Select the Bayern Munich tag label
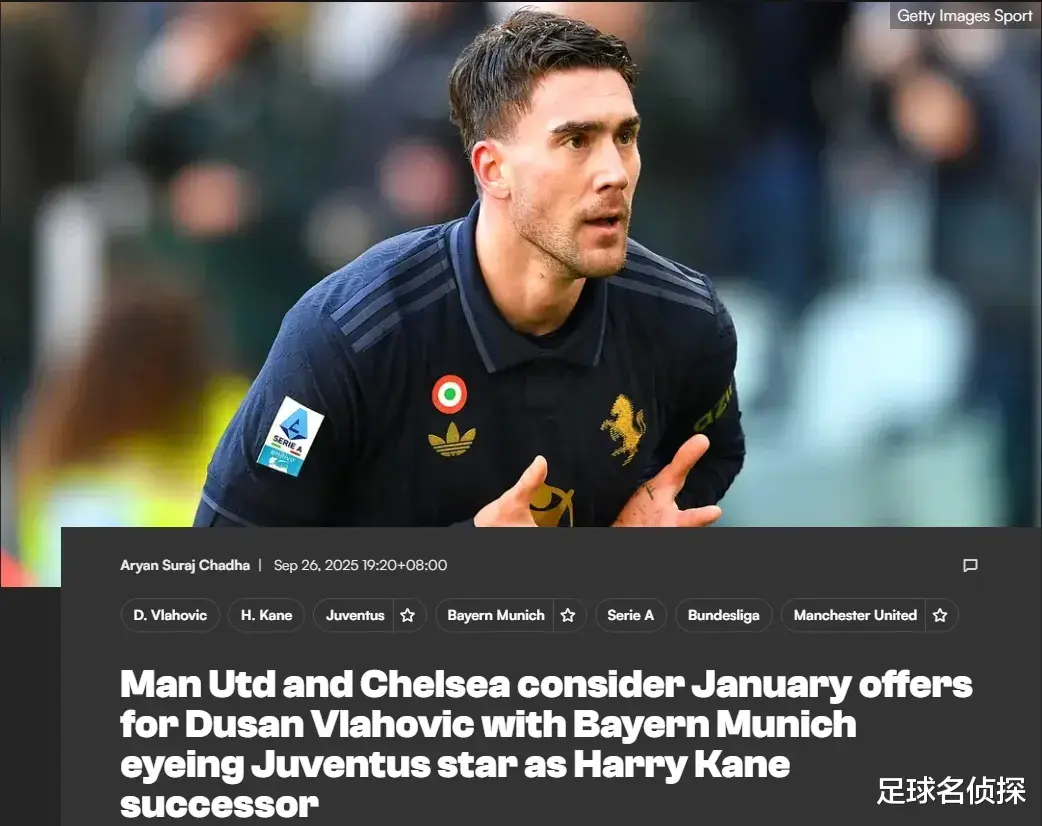Viewport: 1042px width, 826px height. pos(496,615)
